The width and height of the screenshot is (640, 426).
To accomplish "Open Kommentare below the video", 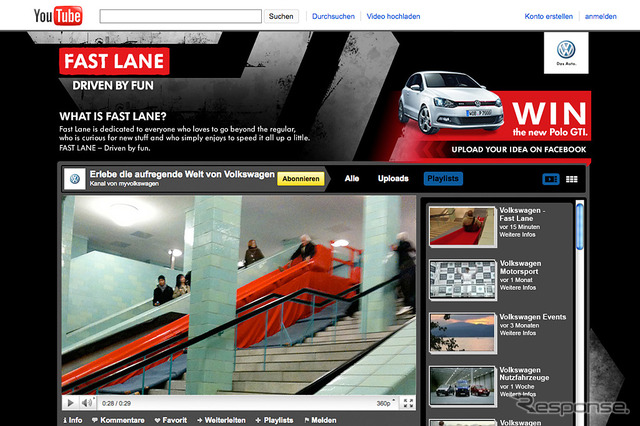I will tap(118, 420).
